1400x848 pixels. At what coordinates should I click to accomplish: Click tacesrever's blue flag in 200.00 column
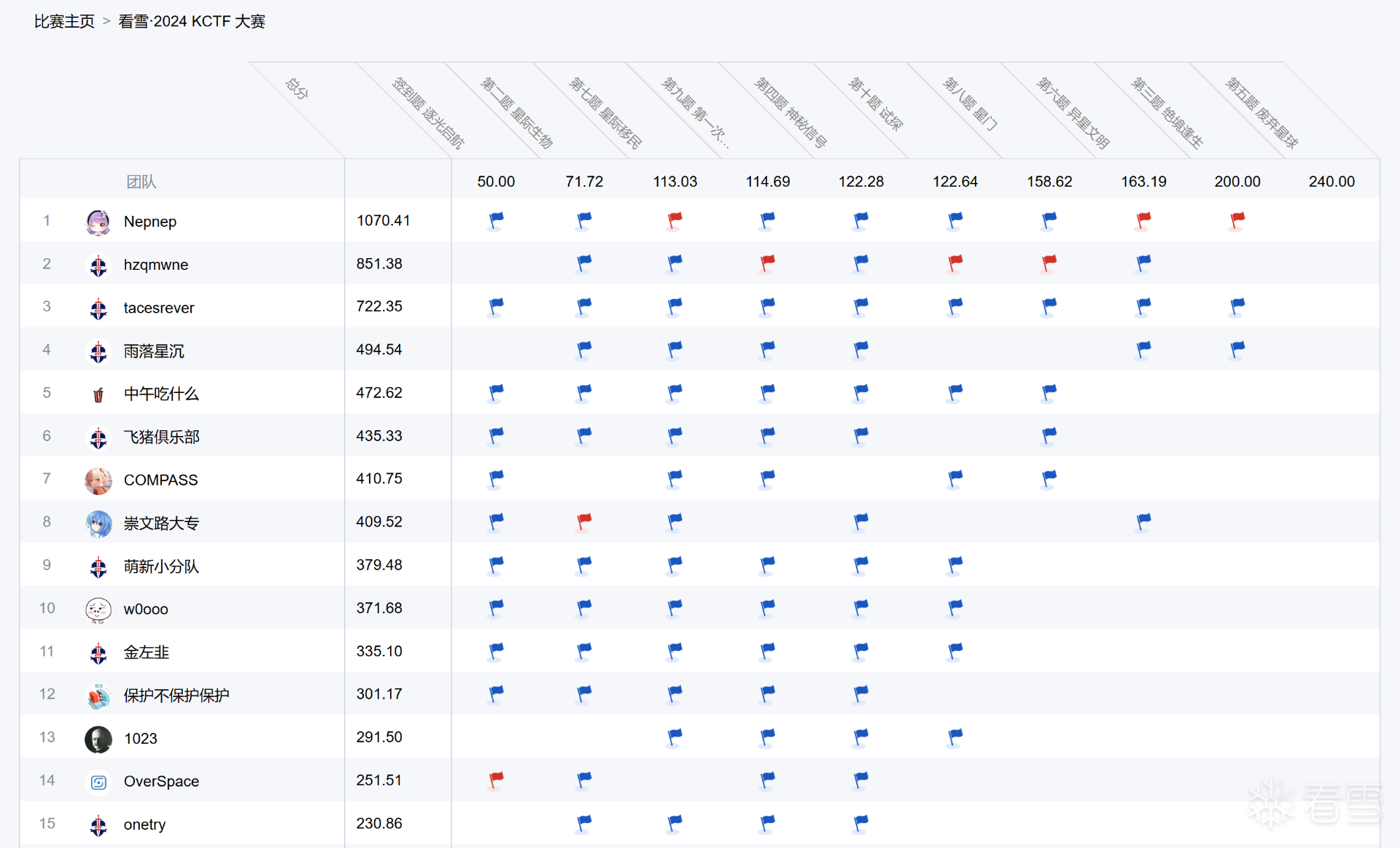click(1237, 306)
